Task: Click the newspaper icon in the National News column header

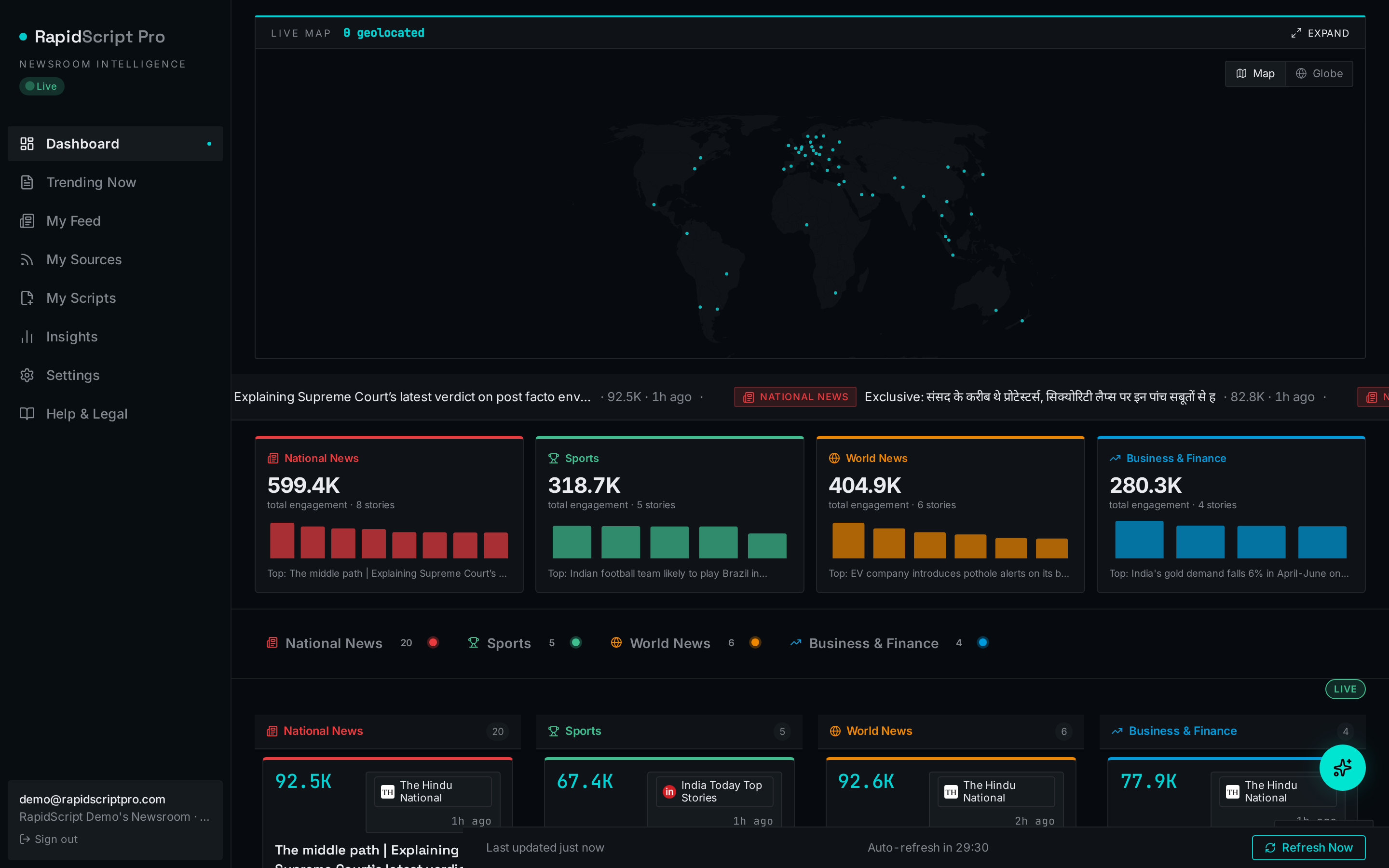Action: 272,731
